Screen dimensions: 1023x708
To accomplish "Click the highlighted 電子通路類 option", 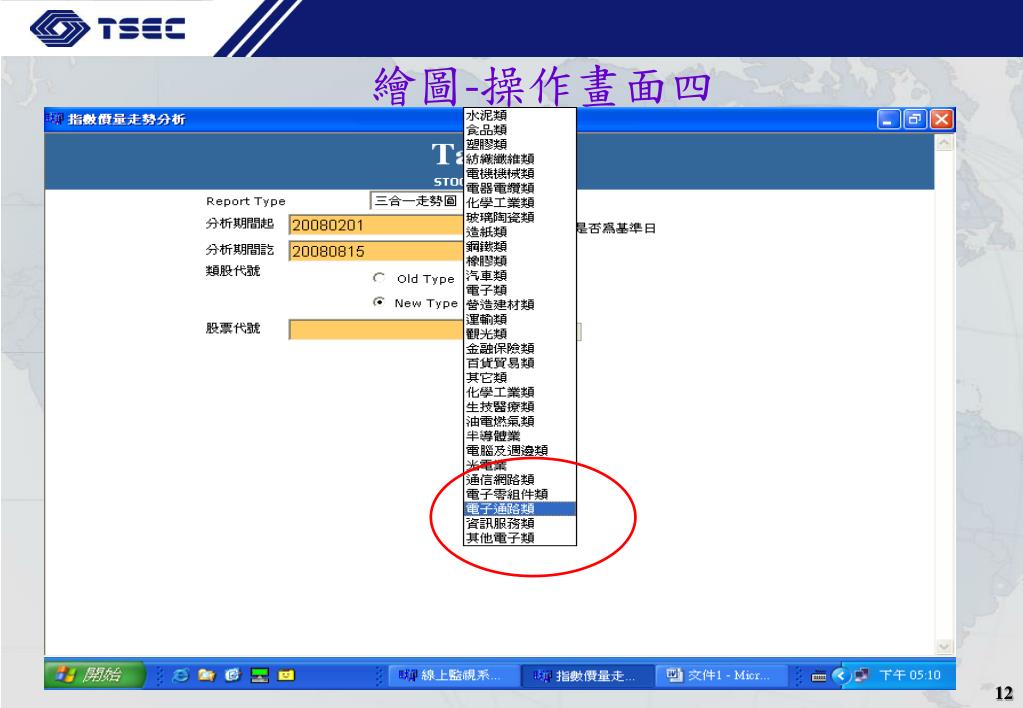I will coord(519,509).
